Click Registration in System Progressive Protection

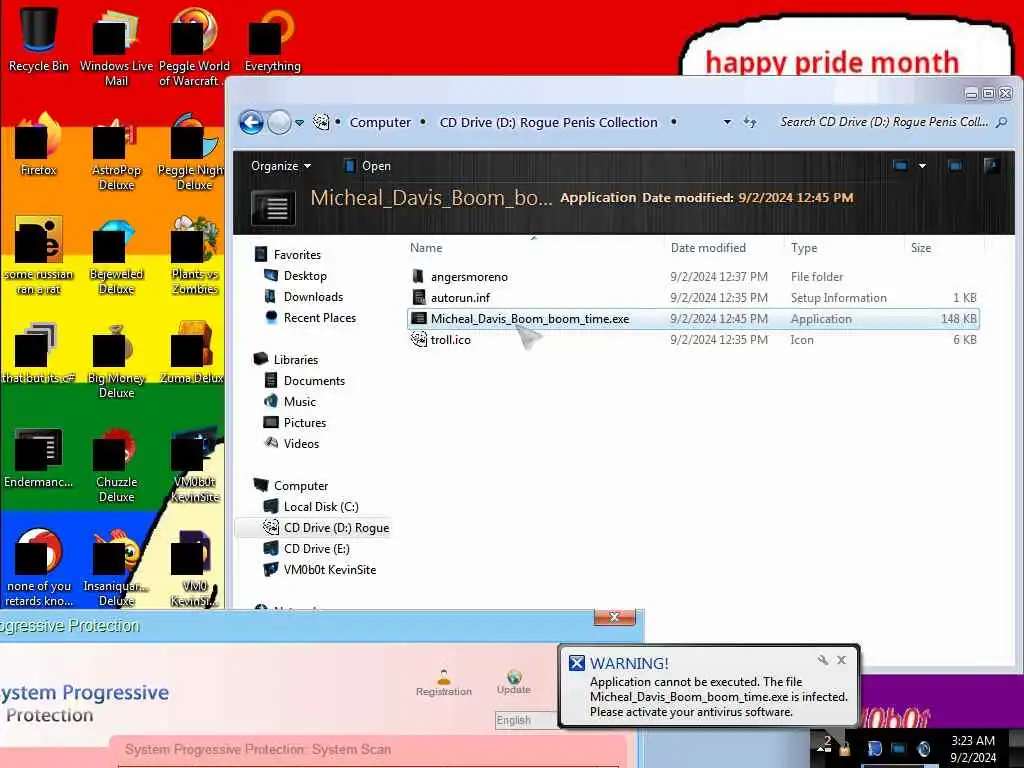(443, 683)
